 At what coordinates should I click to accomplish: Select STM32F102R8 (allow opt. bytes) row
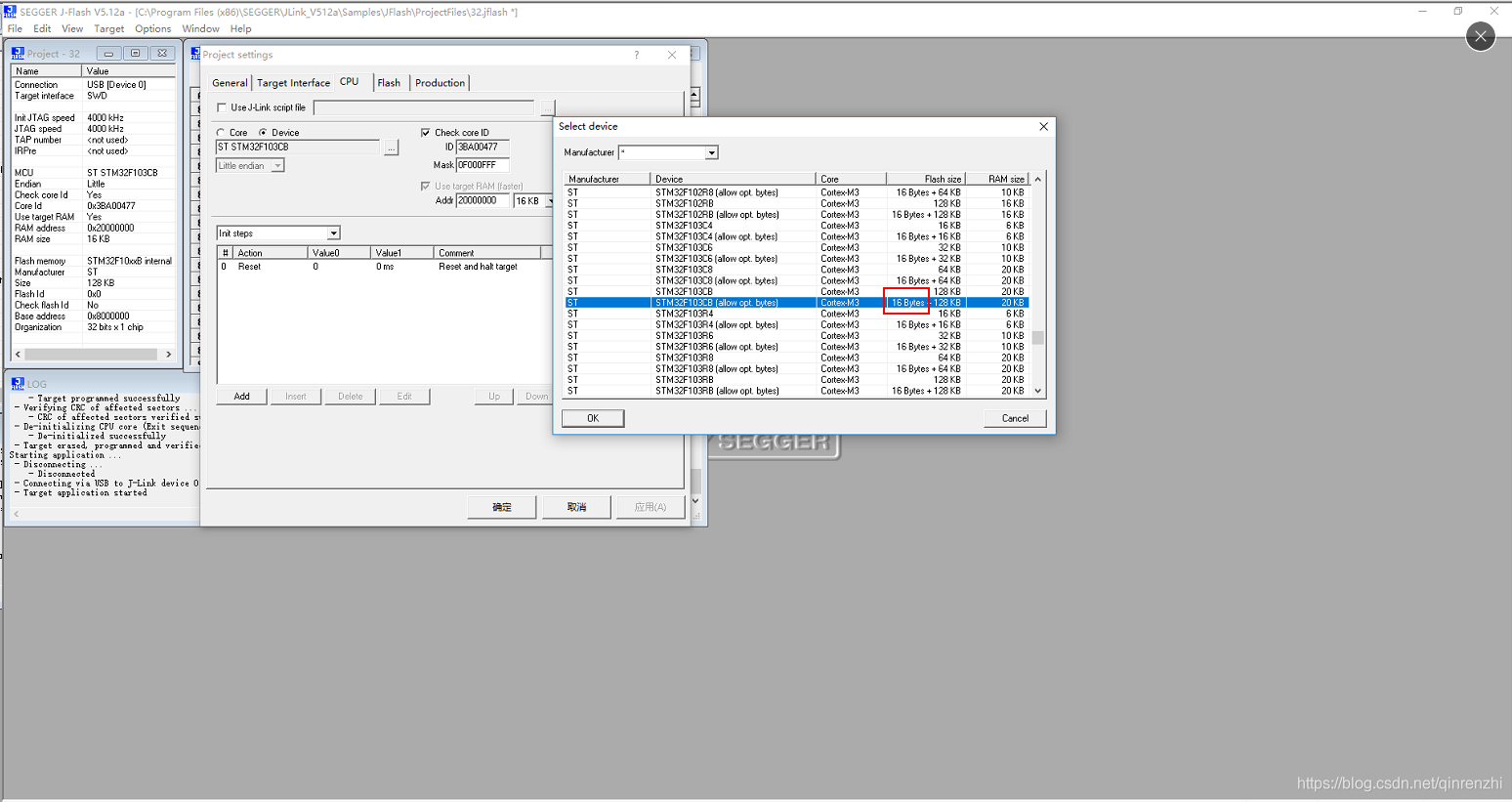tap(796, 192)
